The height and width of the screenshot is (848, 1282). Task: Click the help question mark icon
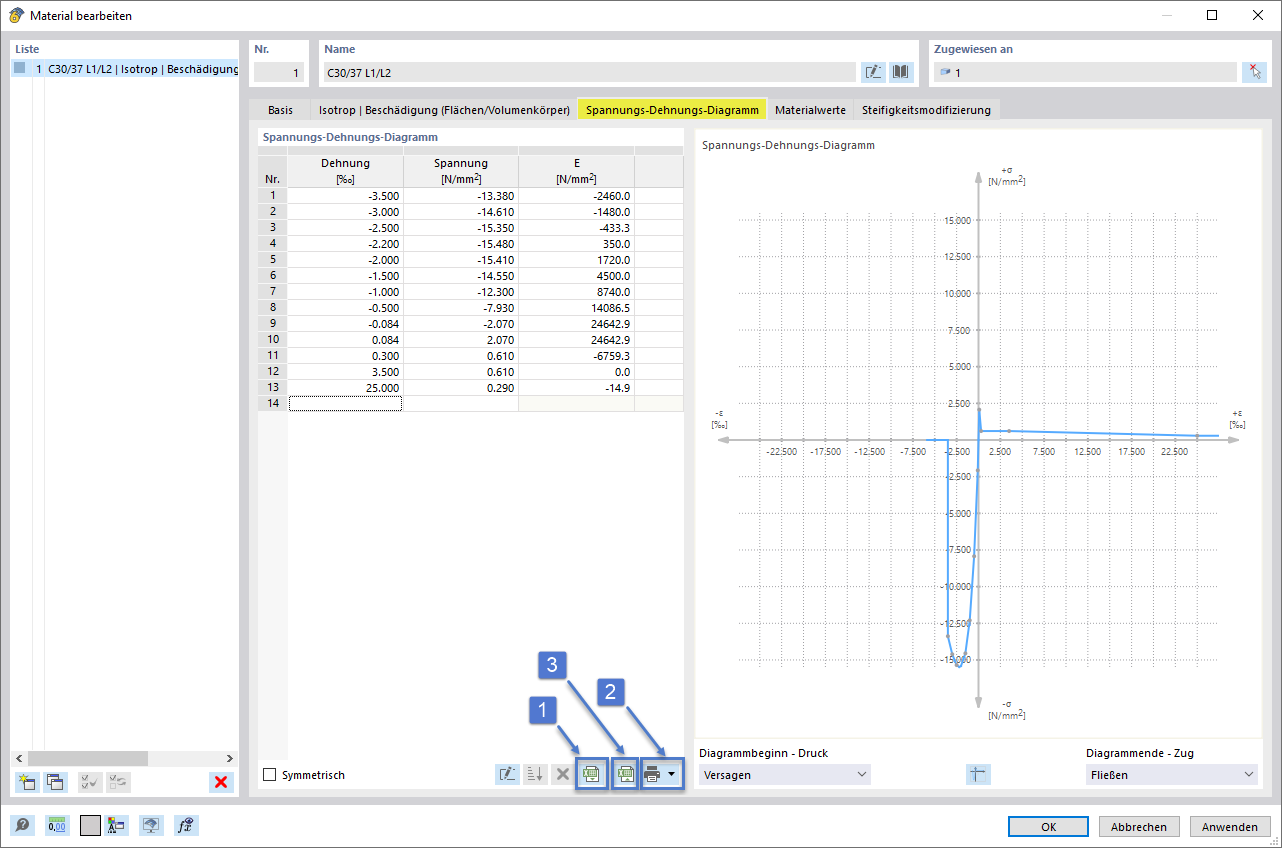(22, 825)
